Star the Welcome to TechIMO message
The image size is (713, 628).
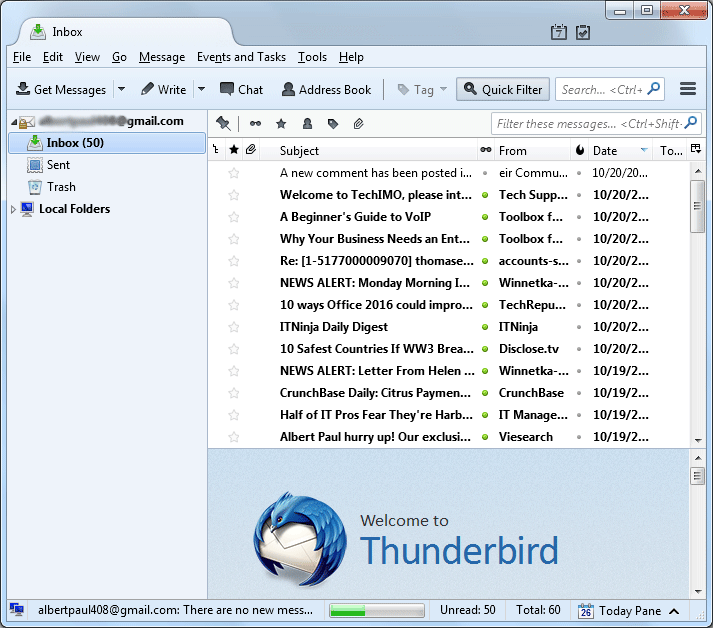[234, 195]
